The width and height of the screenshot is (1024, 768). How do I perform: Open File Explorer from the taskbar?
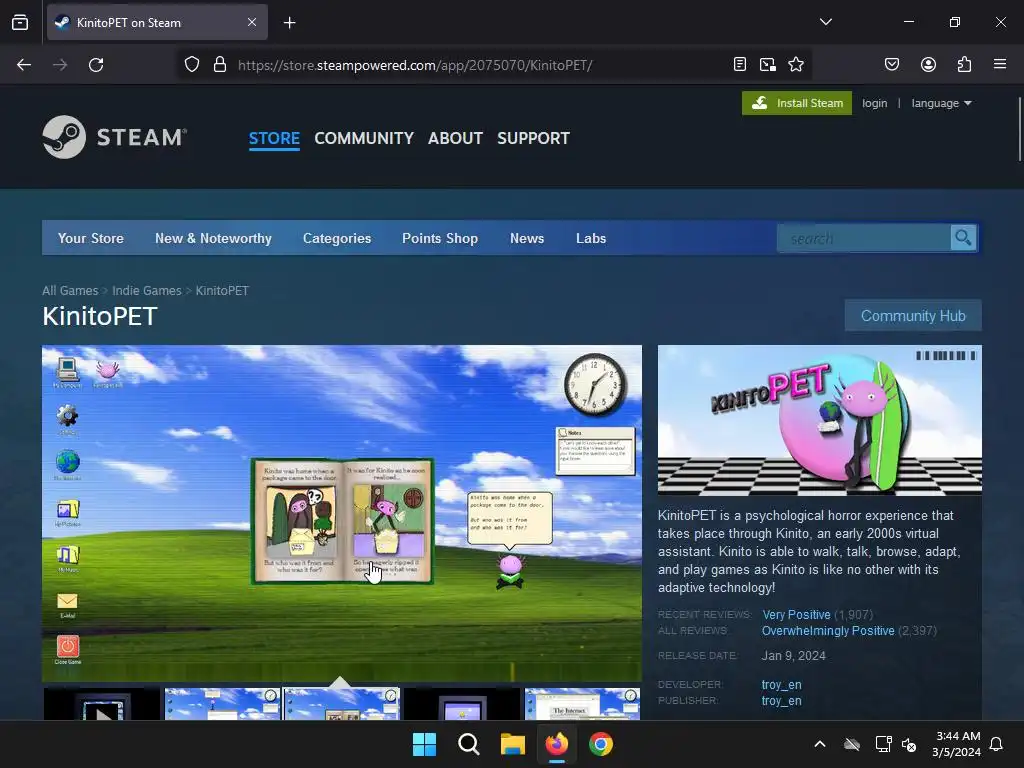click(513, 744)
